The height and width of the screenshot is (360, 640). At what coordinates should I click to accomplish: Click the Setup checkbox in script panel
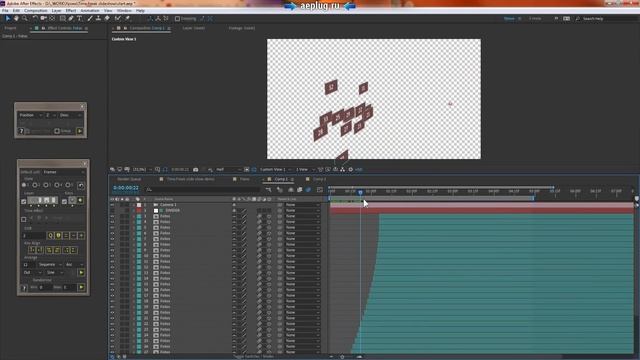tap(57, 131)
